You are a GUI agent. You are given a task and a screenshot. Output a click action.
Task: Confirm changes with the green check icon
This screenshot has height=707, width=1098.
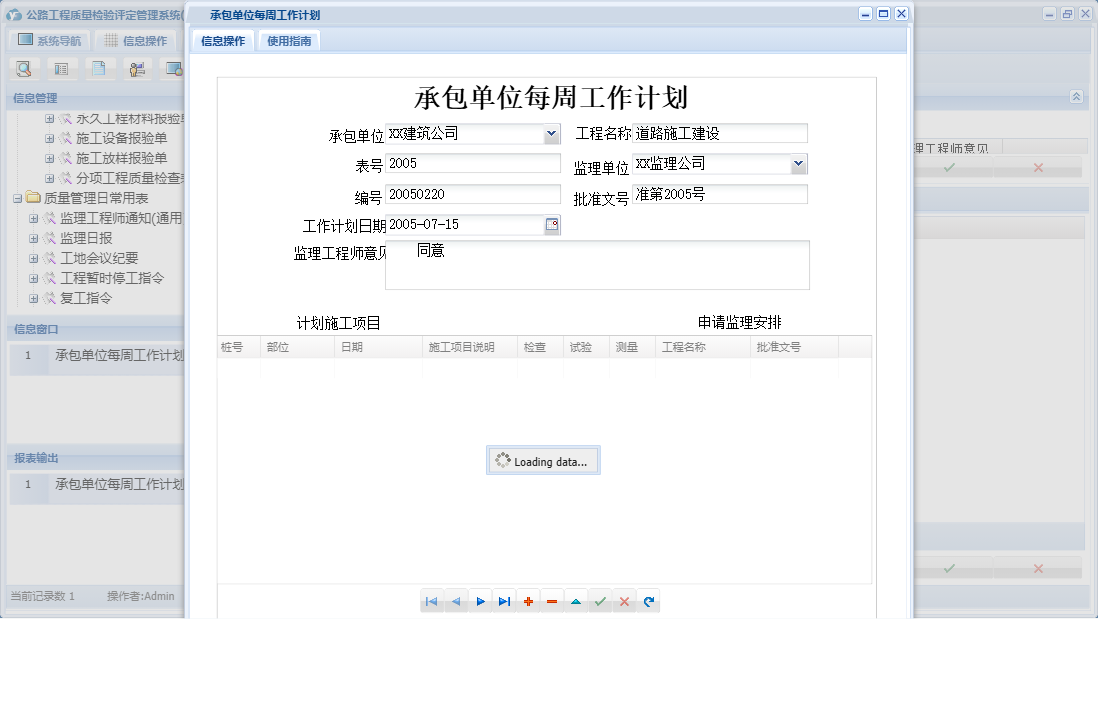click(x=600, y=600)
